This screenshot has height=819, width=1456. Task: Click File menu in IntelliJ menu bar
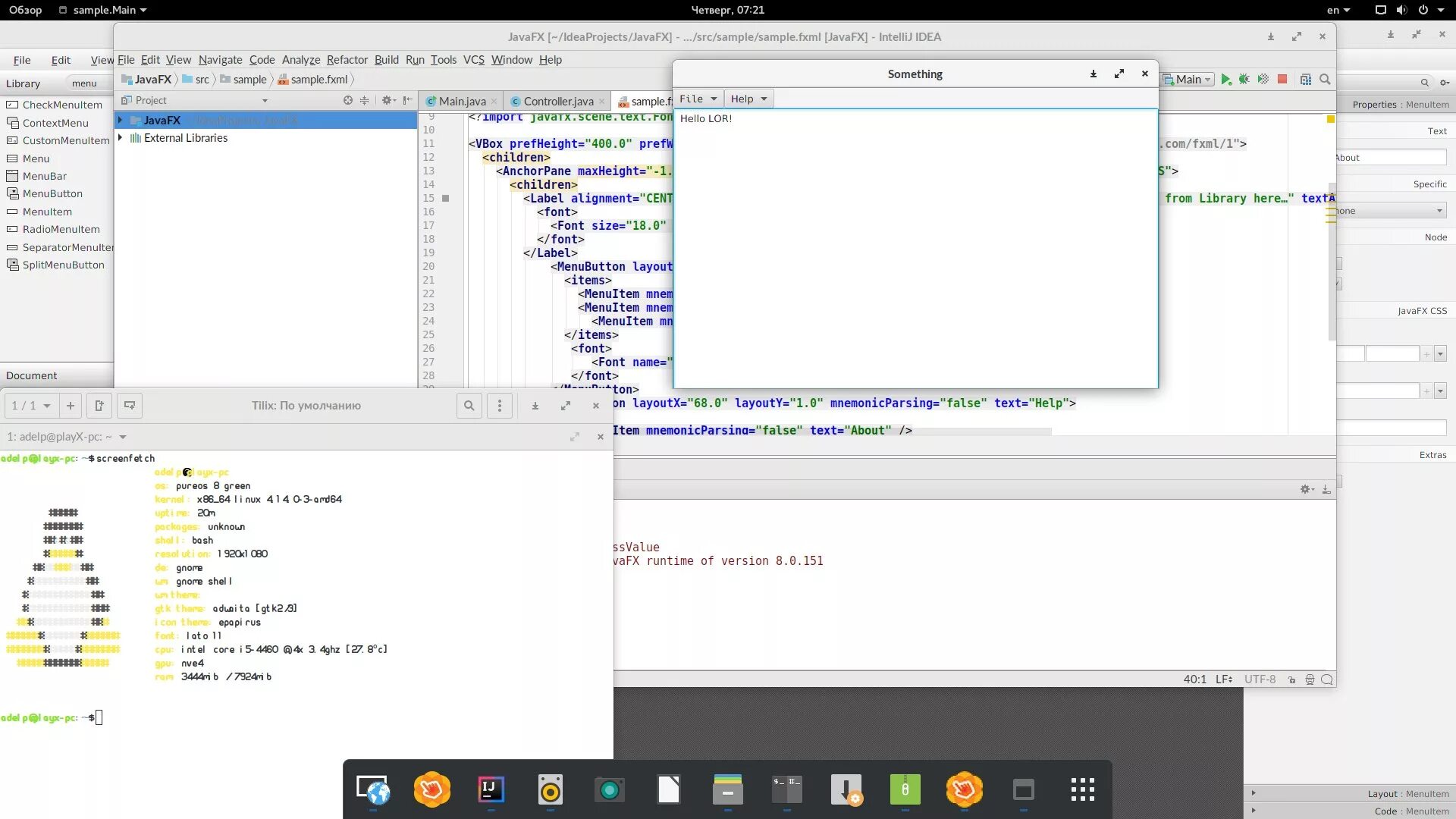point(124,60)
